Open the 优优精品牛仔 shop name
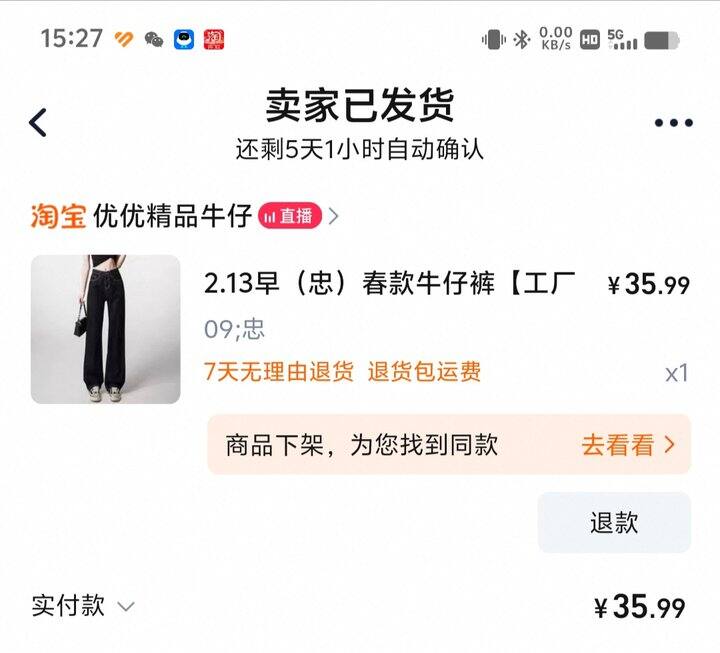Screen dimensions: 720x653 point(173,216)
